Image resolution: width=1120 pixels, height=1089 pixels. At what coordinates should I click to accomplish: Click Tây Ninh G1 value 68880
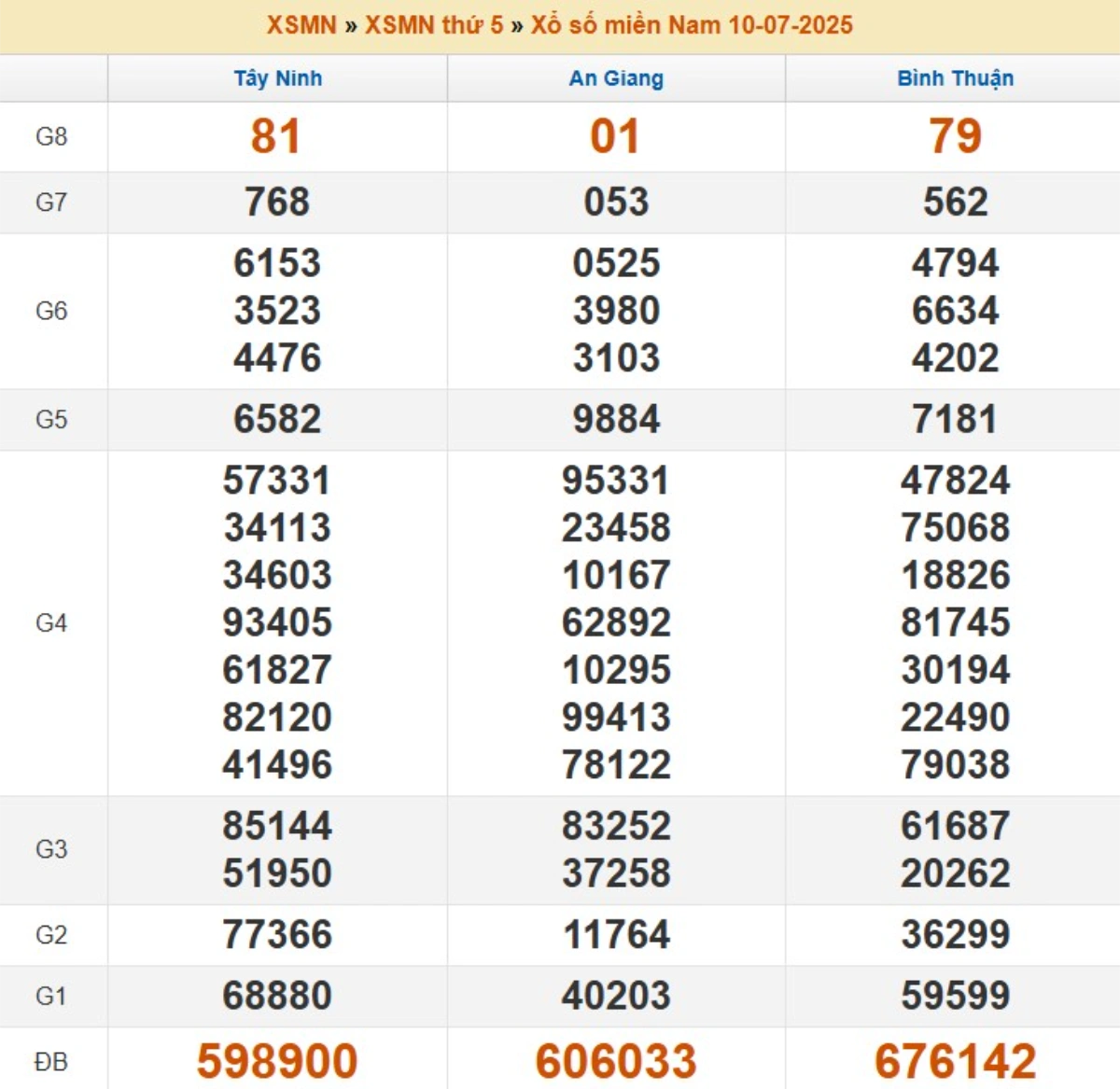pyautogui.click(x=277, y=996)
